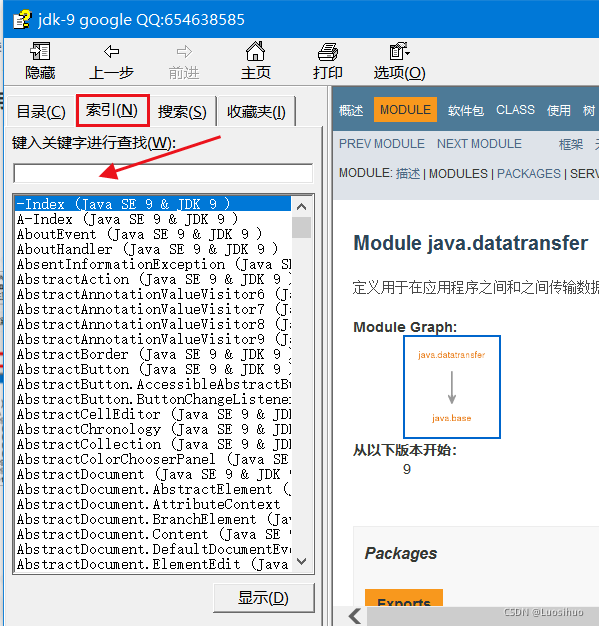
Task: Select the 'AbstractCollection' entry
Action: tap(153, 444)
